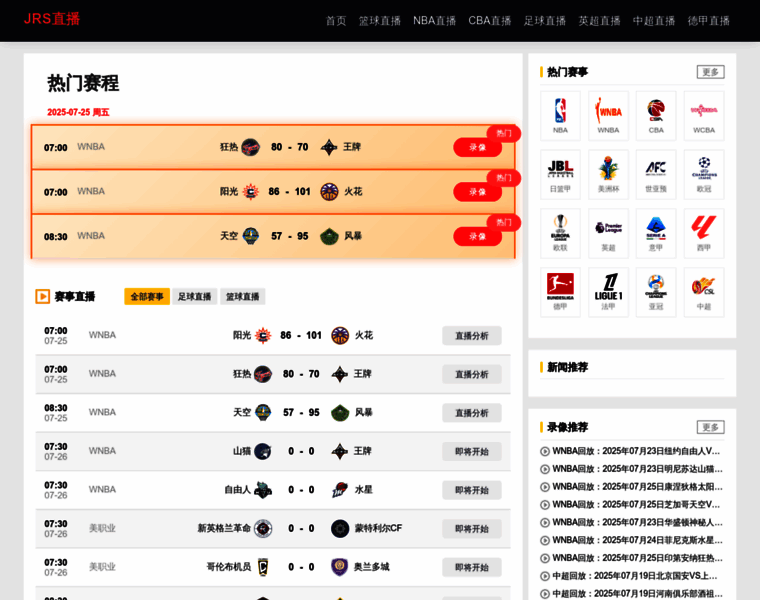760x600 pixels.
Task: Open the NBA league icon
Action: coord(560,116)
